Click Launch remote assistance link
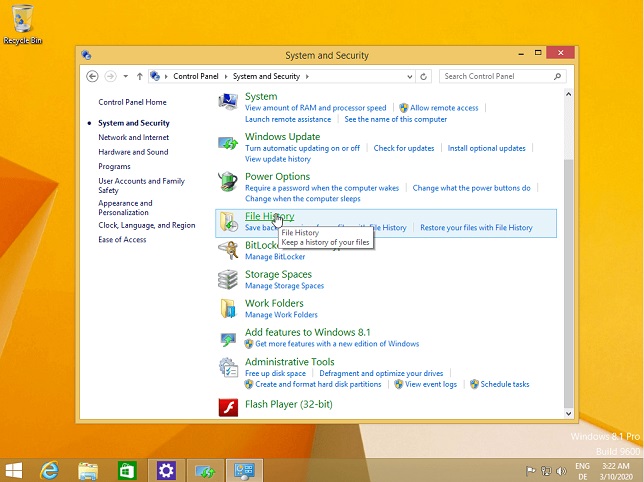 click(x=288, y=119)
